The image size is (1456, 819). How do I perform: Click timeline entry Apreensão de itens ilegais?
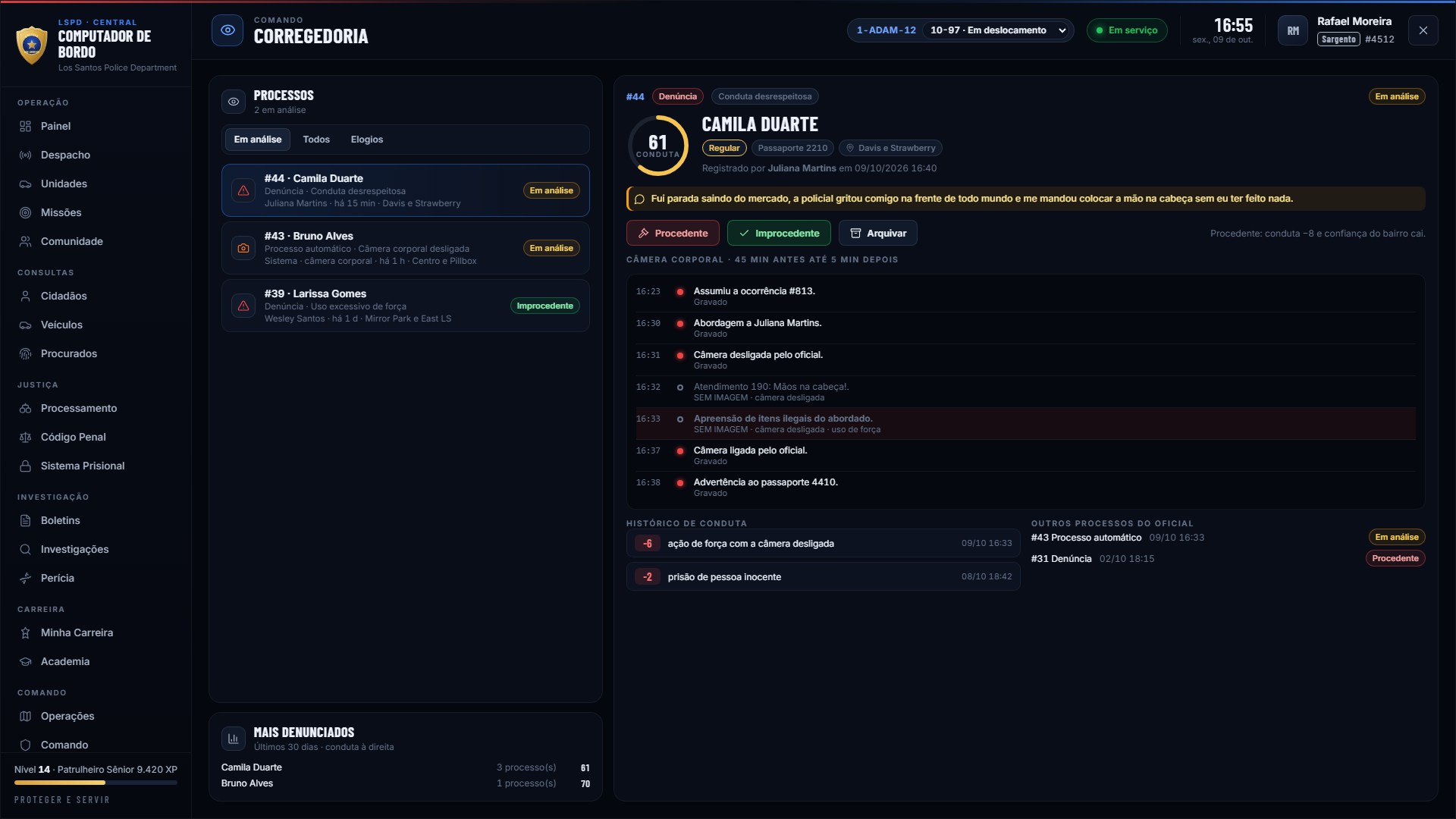pos(1025,423)
